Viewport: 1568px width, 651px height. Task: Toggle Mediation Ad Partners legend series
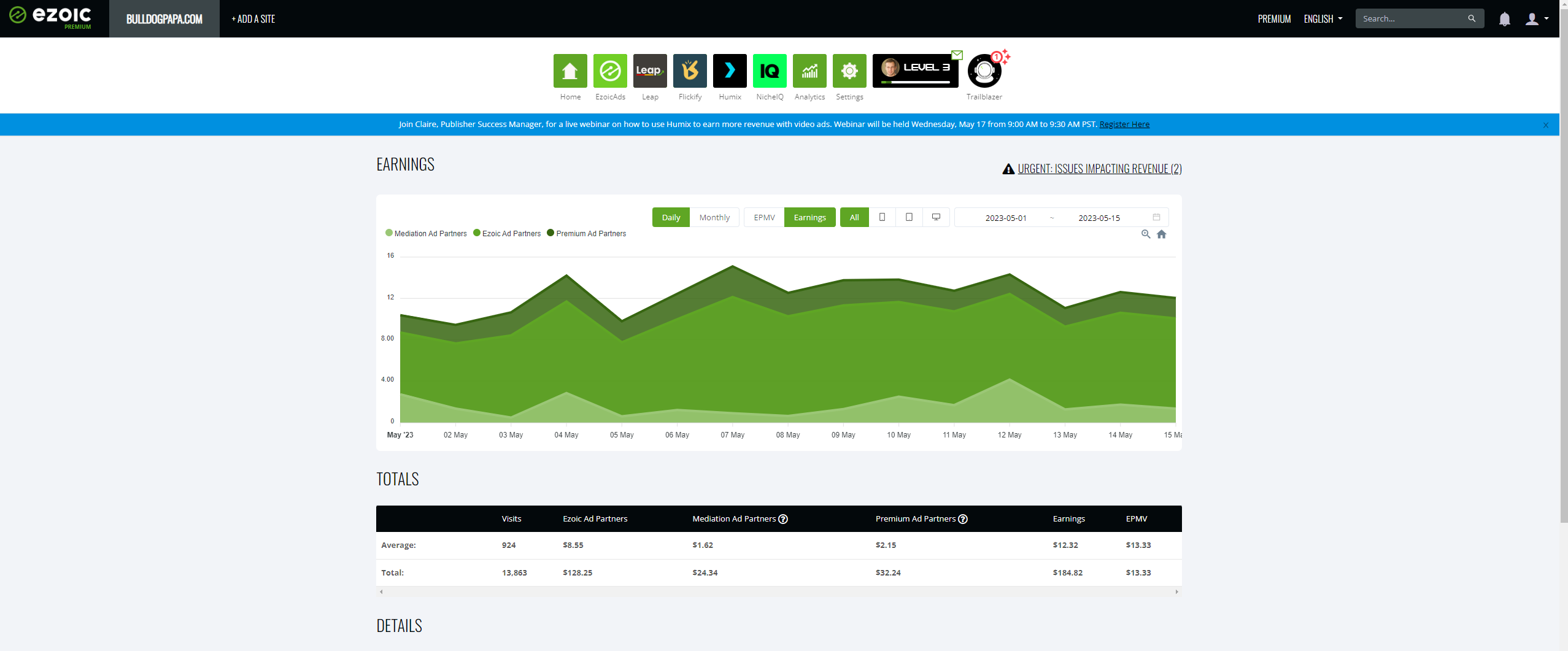[x=426, y=234]
